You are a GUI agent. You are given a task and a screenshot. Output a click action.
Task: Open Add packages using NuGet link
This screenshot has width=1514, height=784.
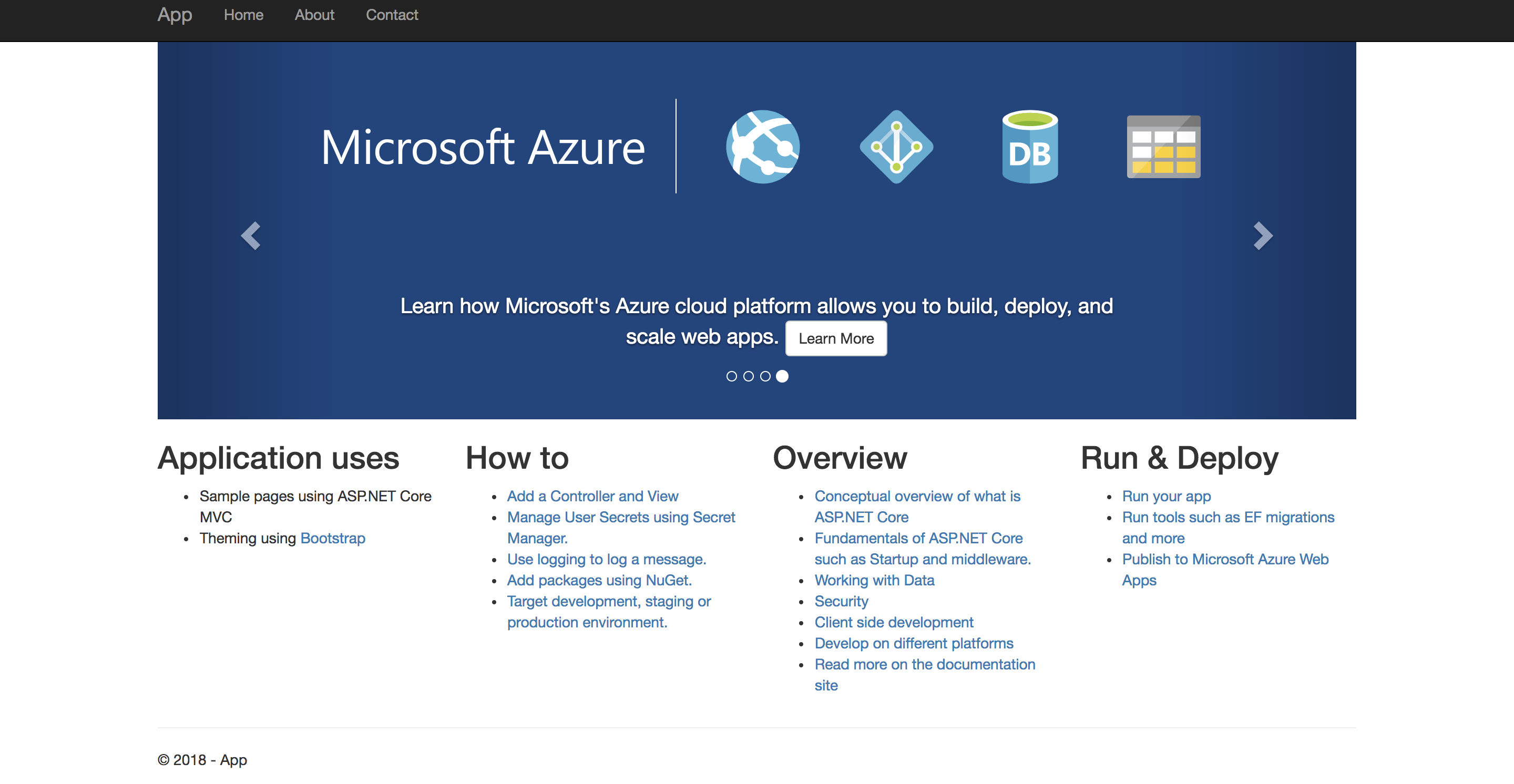click(x=599, y=581)
